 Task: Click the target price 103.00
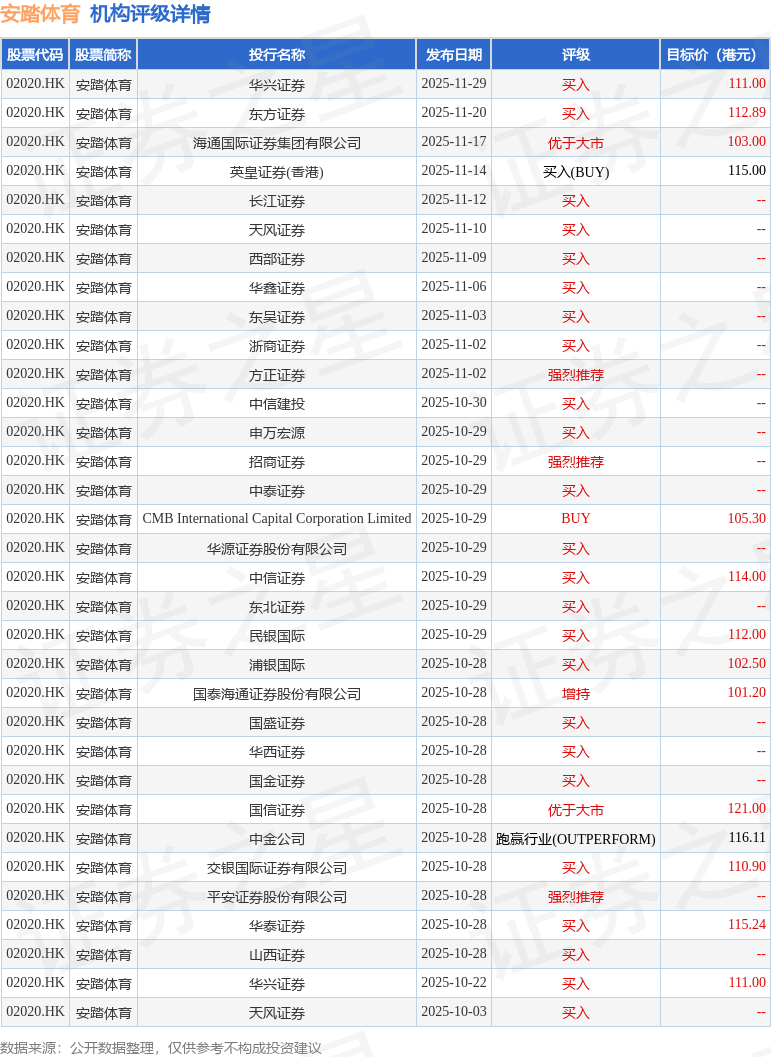point(747,142)
